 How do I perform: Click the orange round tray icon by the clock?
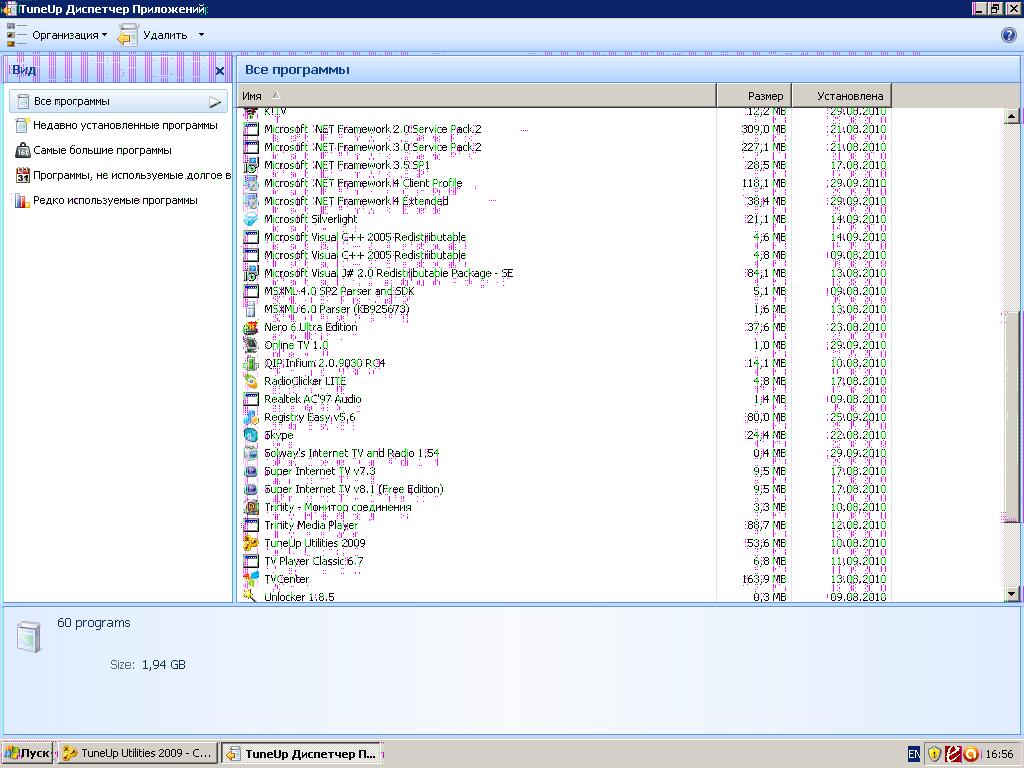click(971, 754)
